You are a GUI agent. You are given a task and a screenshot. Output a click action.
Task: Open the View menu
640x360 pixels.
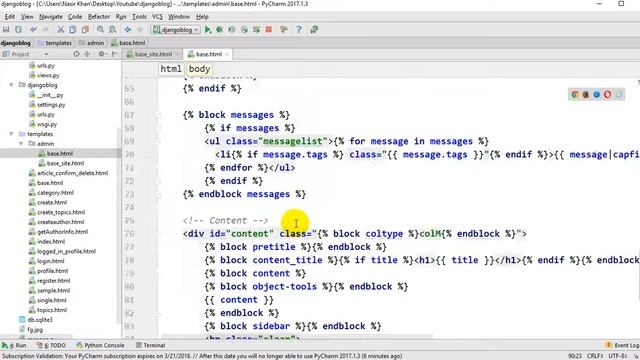pos(27,17)
